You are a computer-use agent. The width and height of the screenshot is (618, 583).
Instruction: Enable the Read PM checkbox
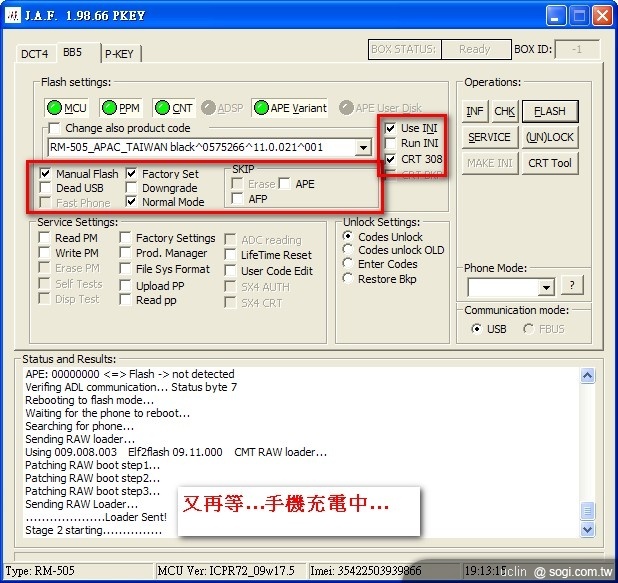coord(44,238)
